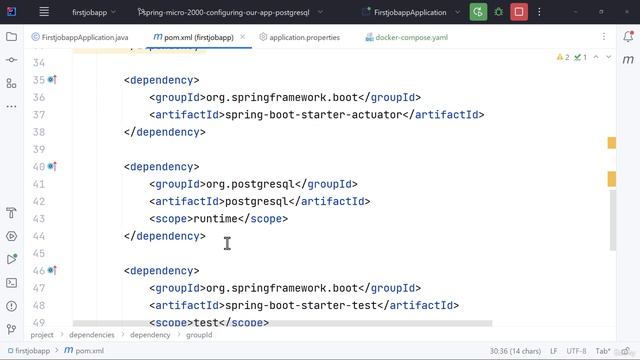Open the FirstjobappApplication run configuration dropdown

pos(411,12)
